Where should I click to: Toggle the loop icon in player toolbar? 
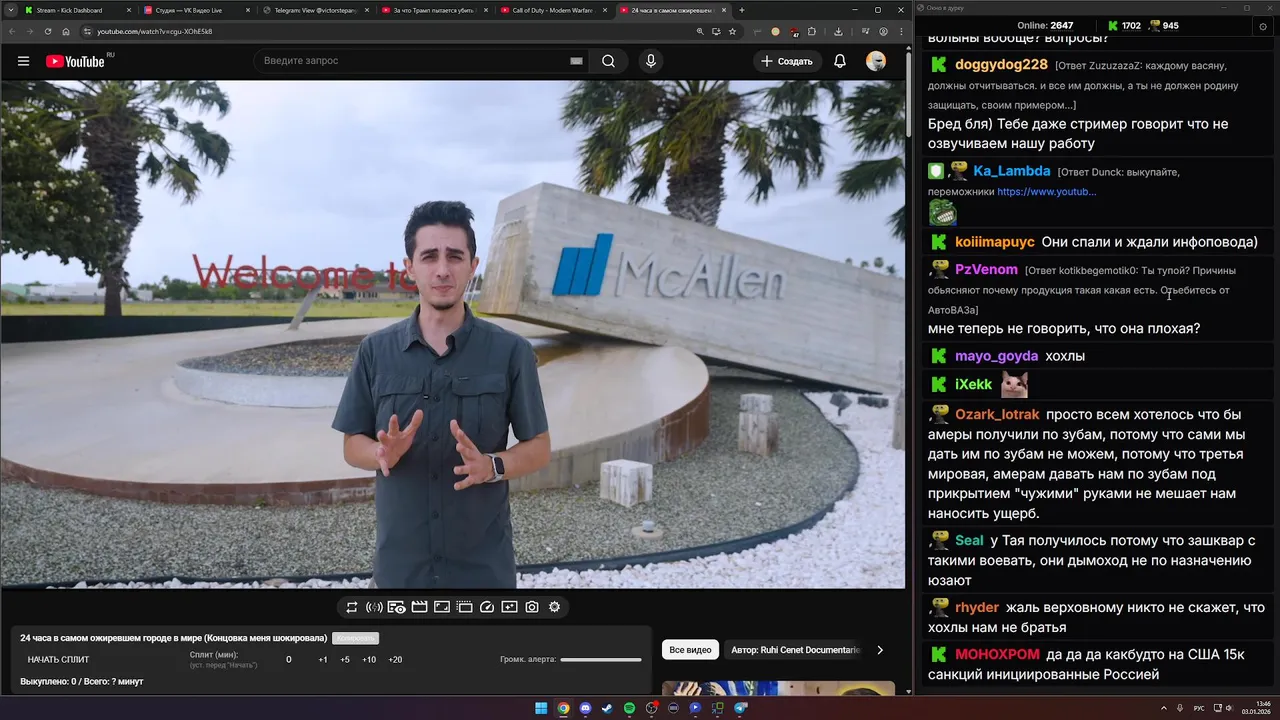(352, 607)
